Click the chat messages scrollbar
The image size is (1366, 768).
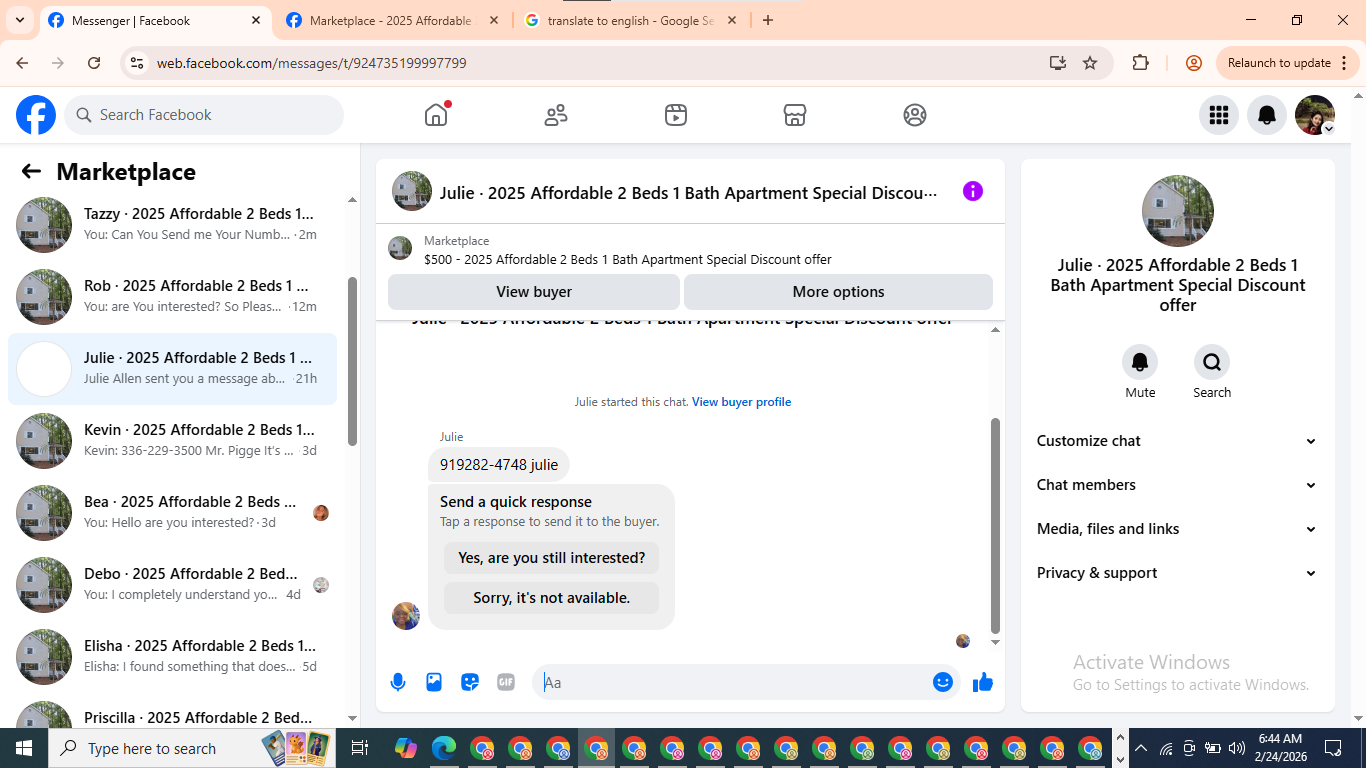coord(995,526)
